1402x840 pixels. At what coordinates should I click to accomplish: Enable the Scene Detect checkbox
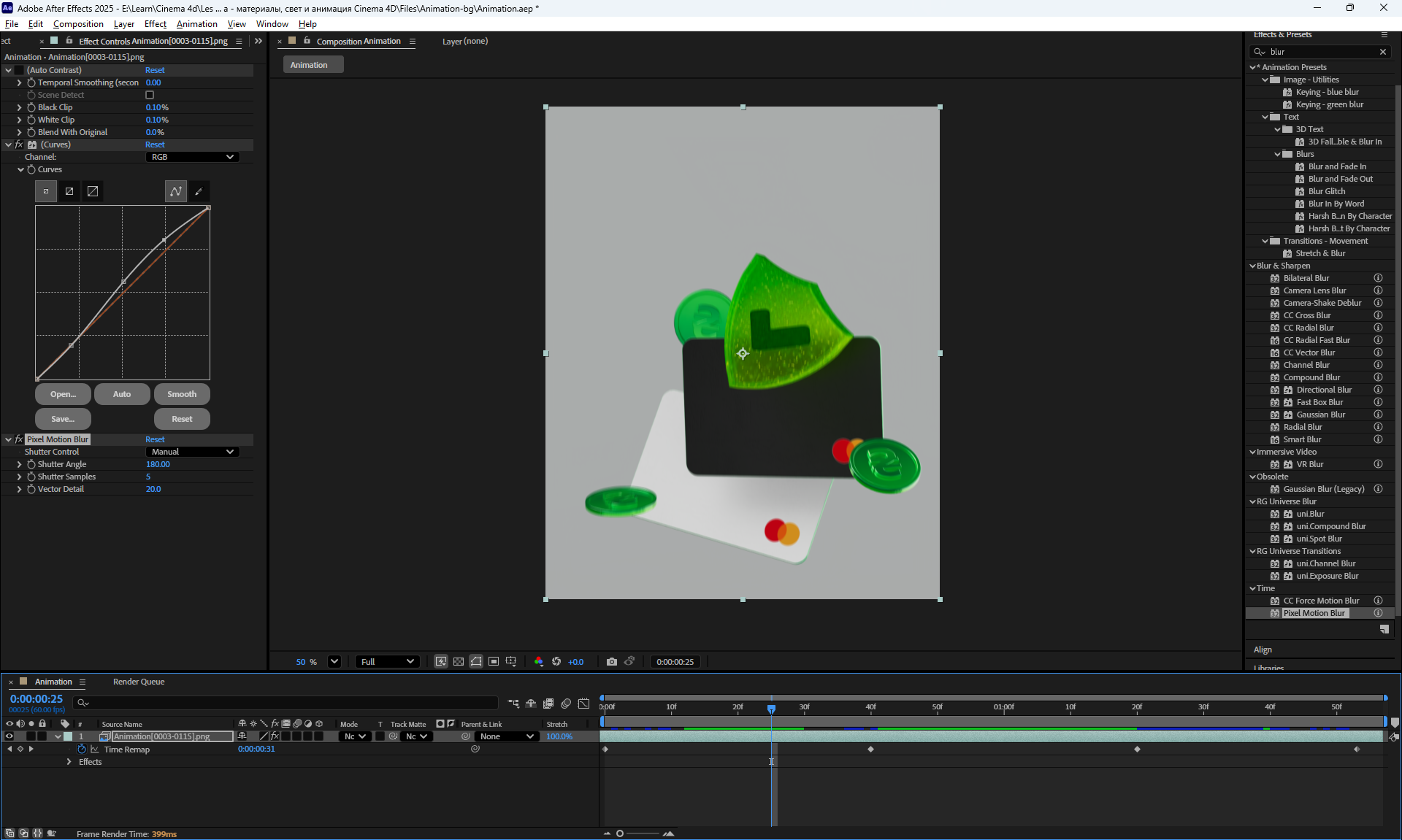pyautogui.click(x=150, y=95)
